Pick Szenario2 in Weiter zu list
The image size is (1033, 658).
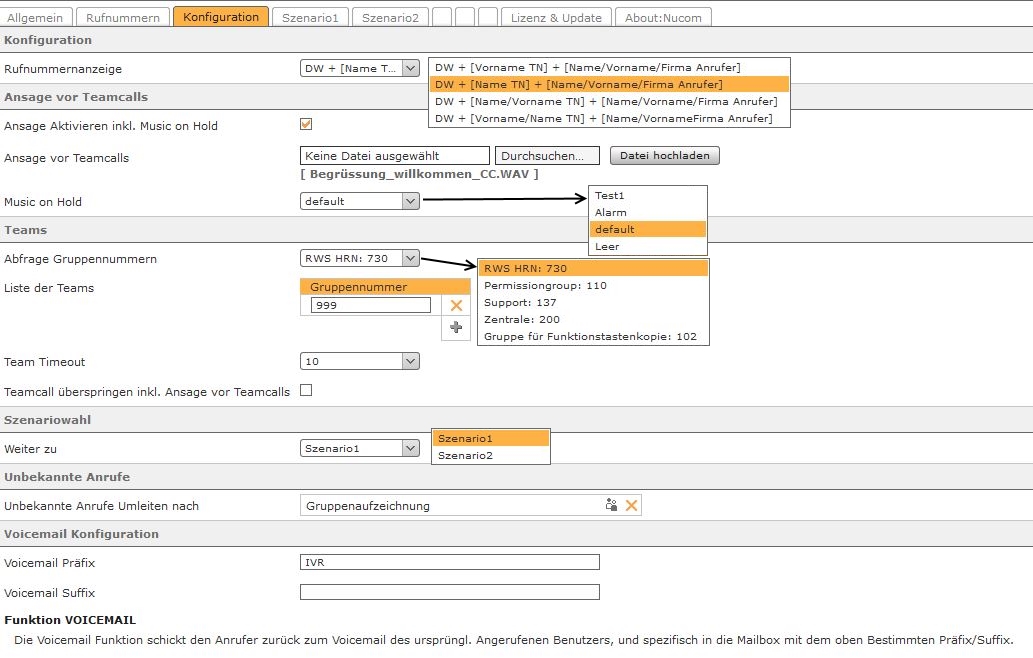[491, 455]
